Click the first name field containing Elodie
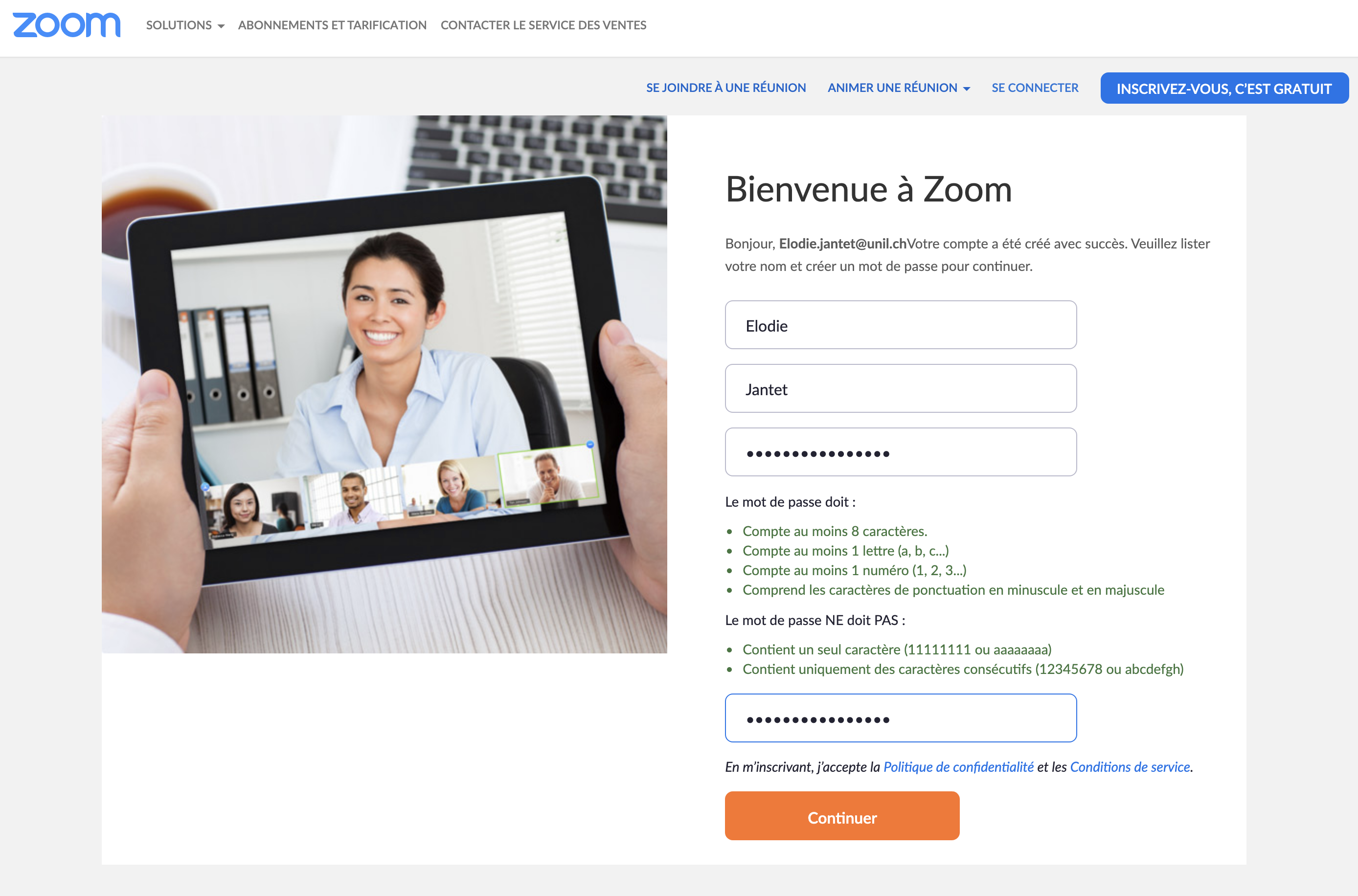The height and width of the screenshot is (896, 1358). click(900, 325)
